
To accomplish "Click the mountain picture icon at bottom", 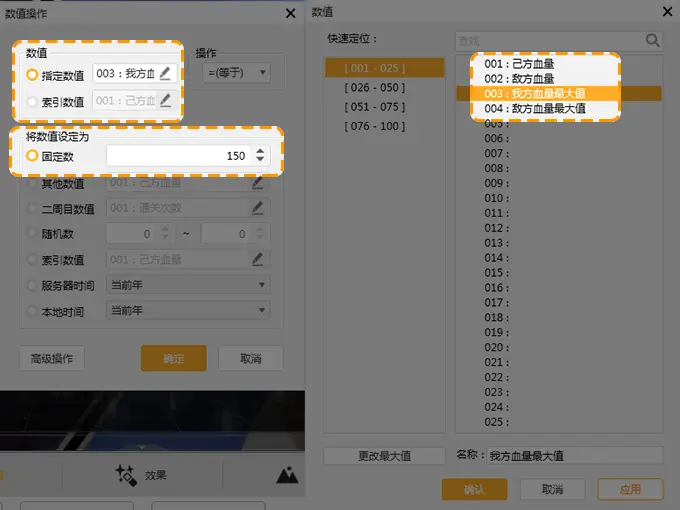I will [x=287, y=475].
